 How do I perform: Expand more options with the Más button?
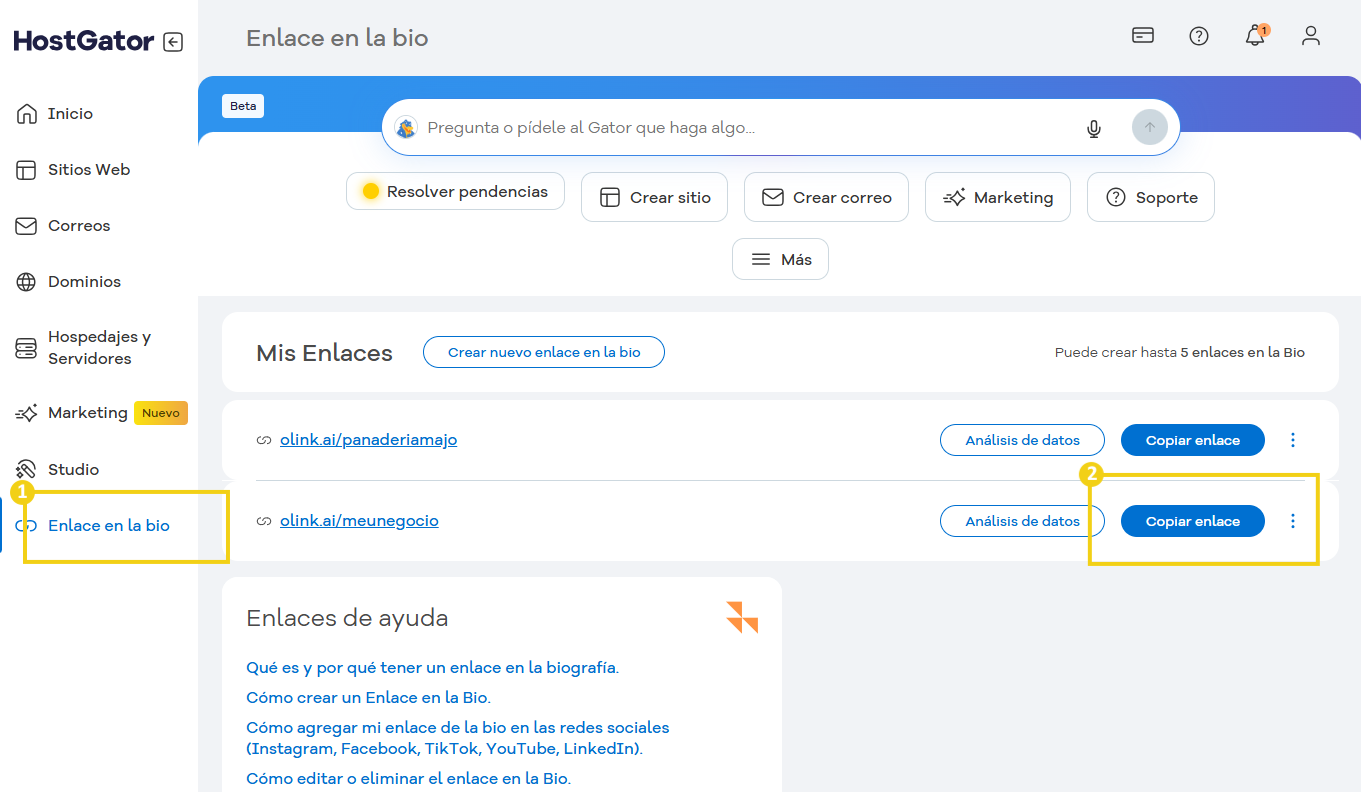(x=780, y=258)
